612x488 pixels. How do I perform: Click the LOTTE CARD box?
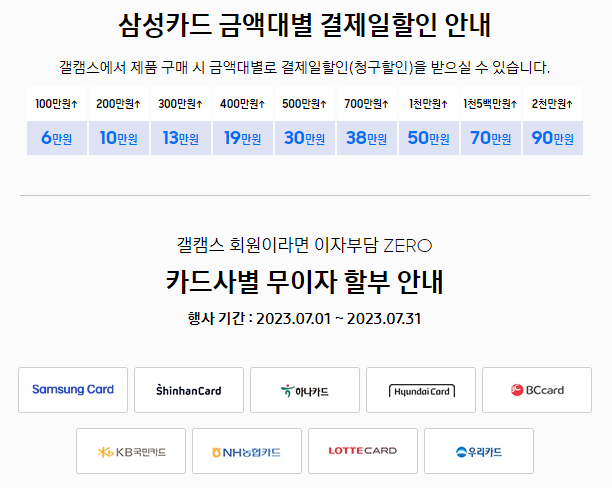[363, 451]
